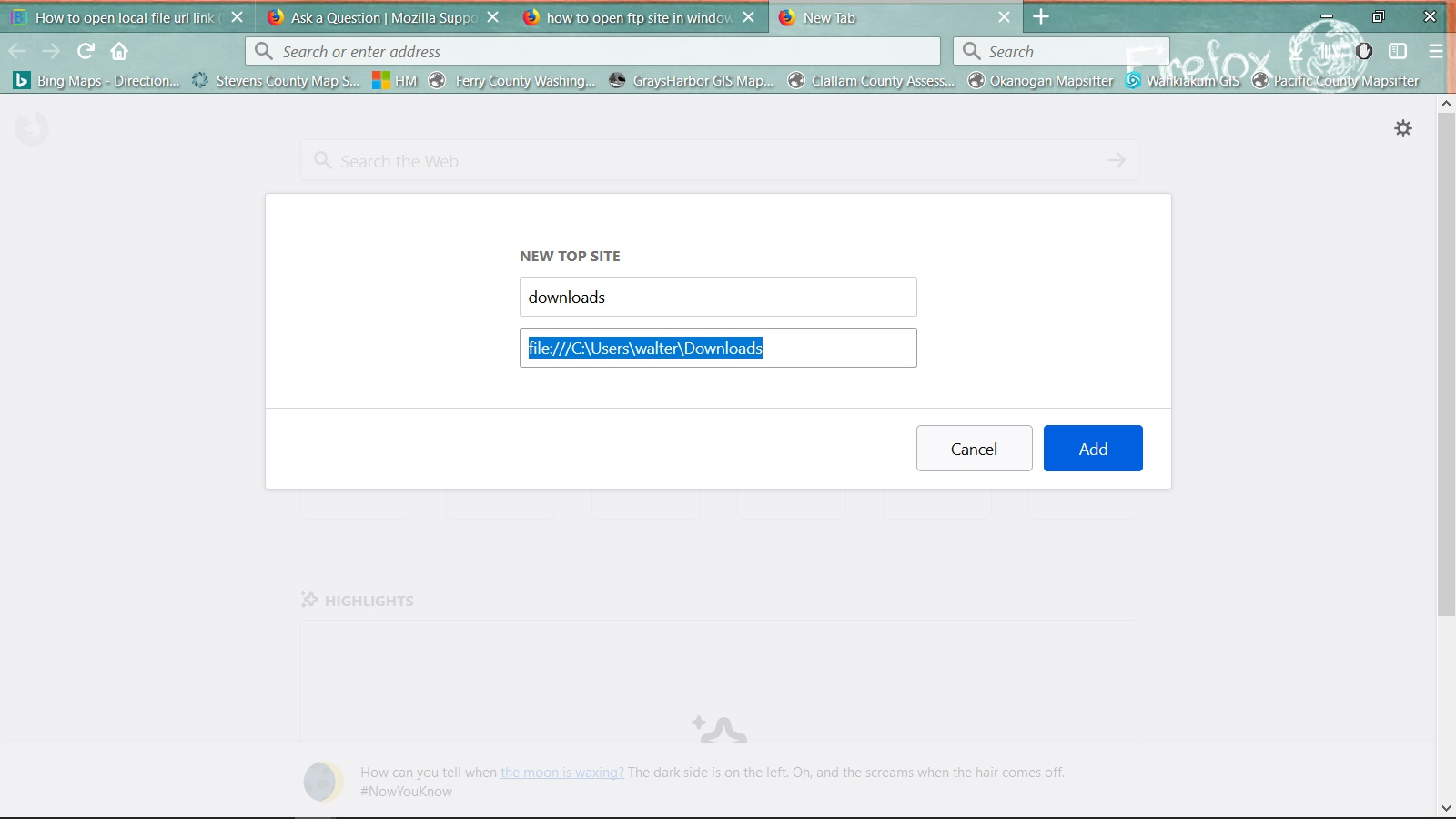Viewport: 1456px width, 819px height.
Task: Open the Home page
Action: click(x=119, y=51)
